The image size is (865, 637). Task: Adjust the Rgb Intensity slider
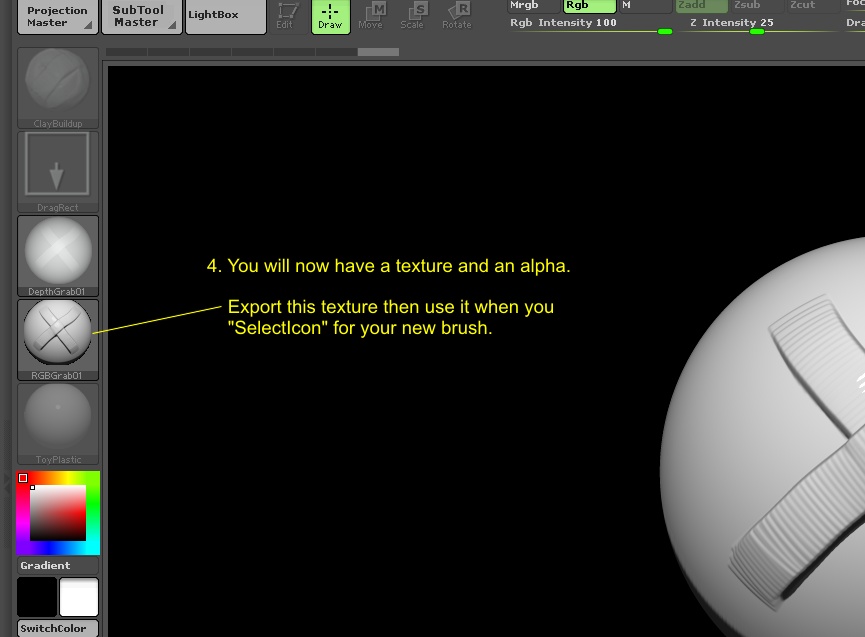click(590, 24)
